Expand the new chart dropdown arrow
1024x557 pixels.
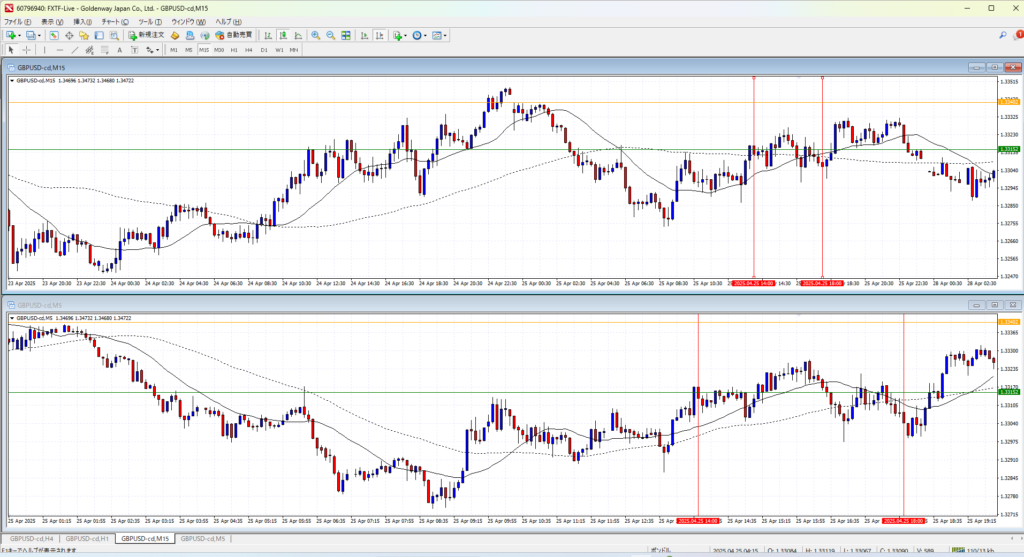pos(20,35)
